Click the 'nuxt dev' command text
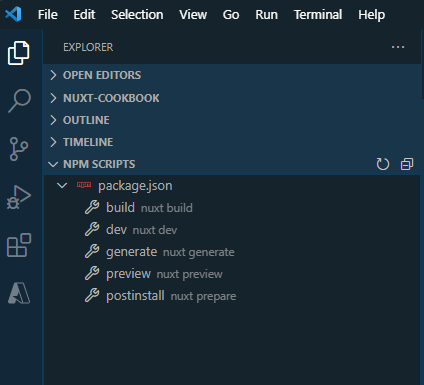 pyautogui.click(x=155, y=230)
